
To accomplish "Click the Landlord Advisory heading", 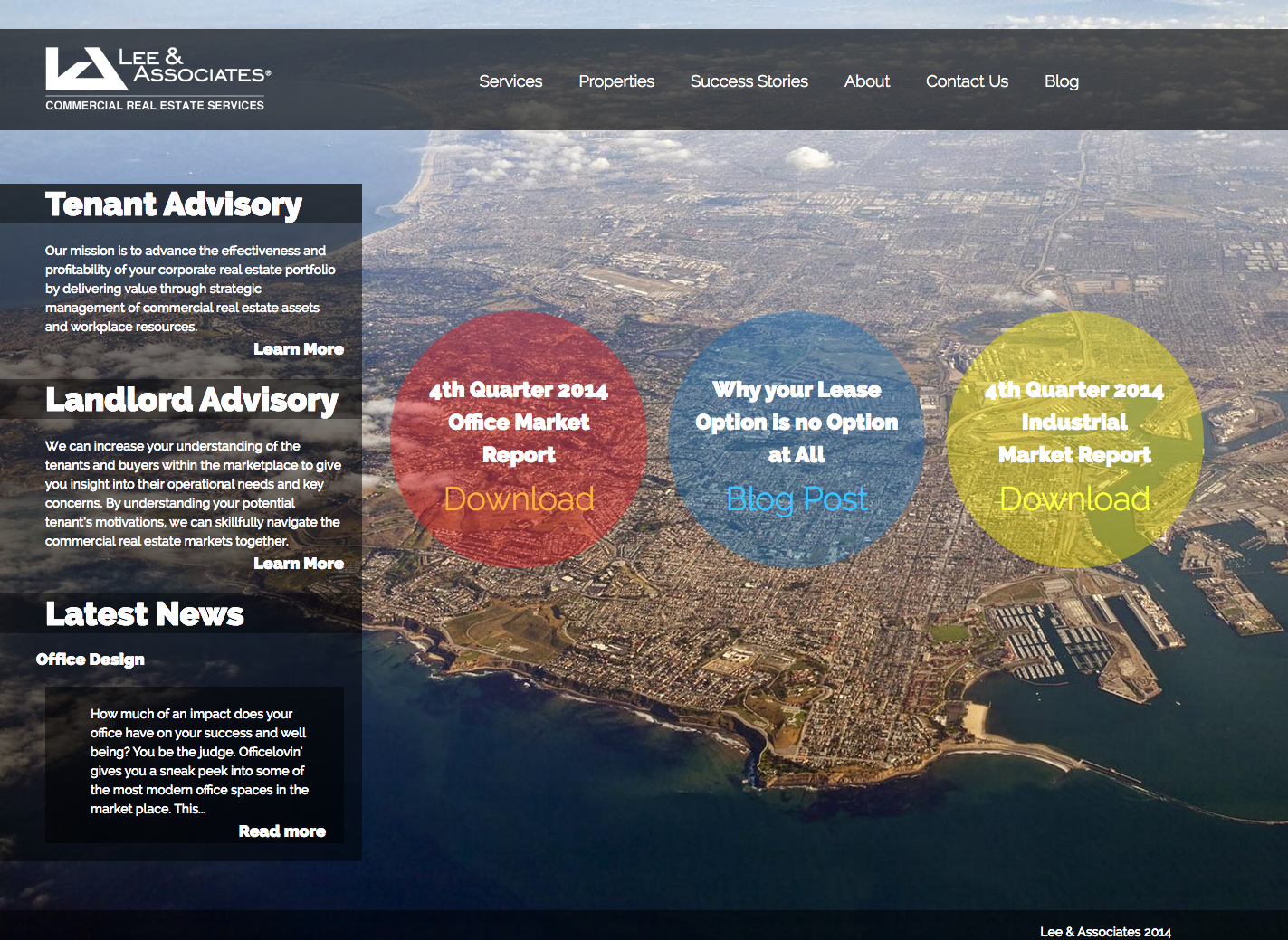I will (x=192, y=400).
